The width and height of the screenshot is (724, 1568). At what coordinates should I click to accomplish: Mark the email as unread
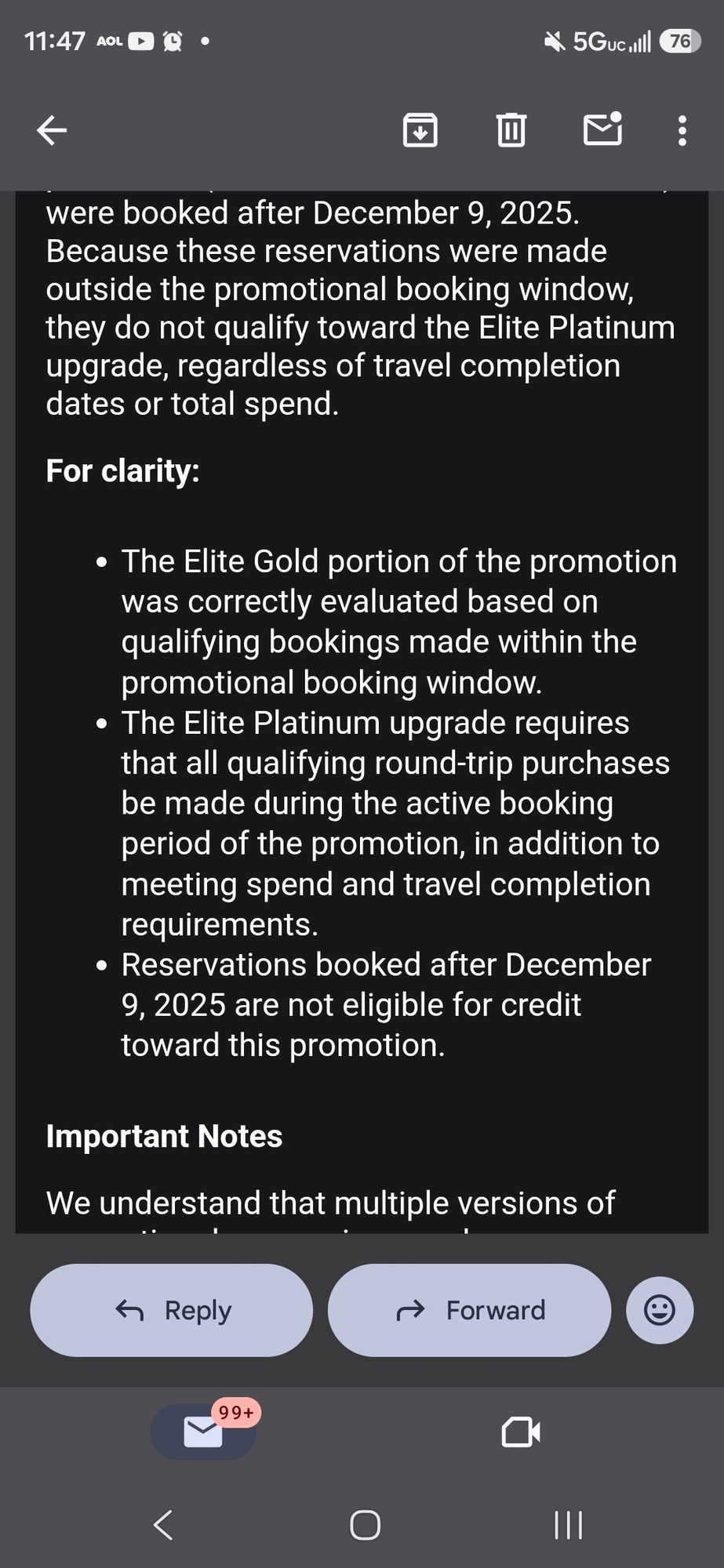[603, 129]
